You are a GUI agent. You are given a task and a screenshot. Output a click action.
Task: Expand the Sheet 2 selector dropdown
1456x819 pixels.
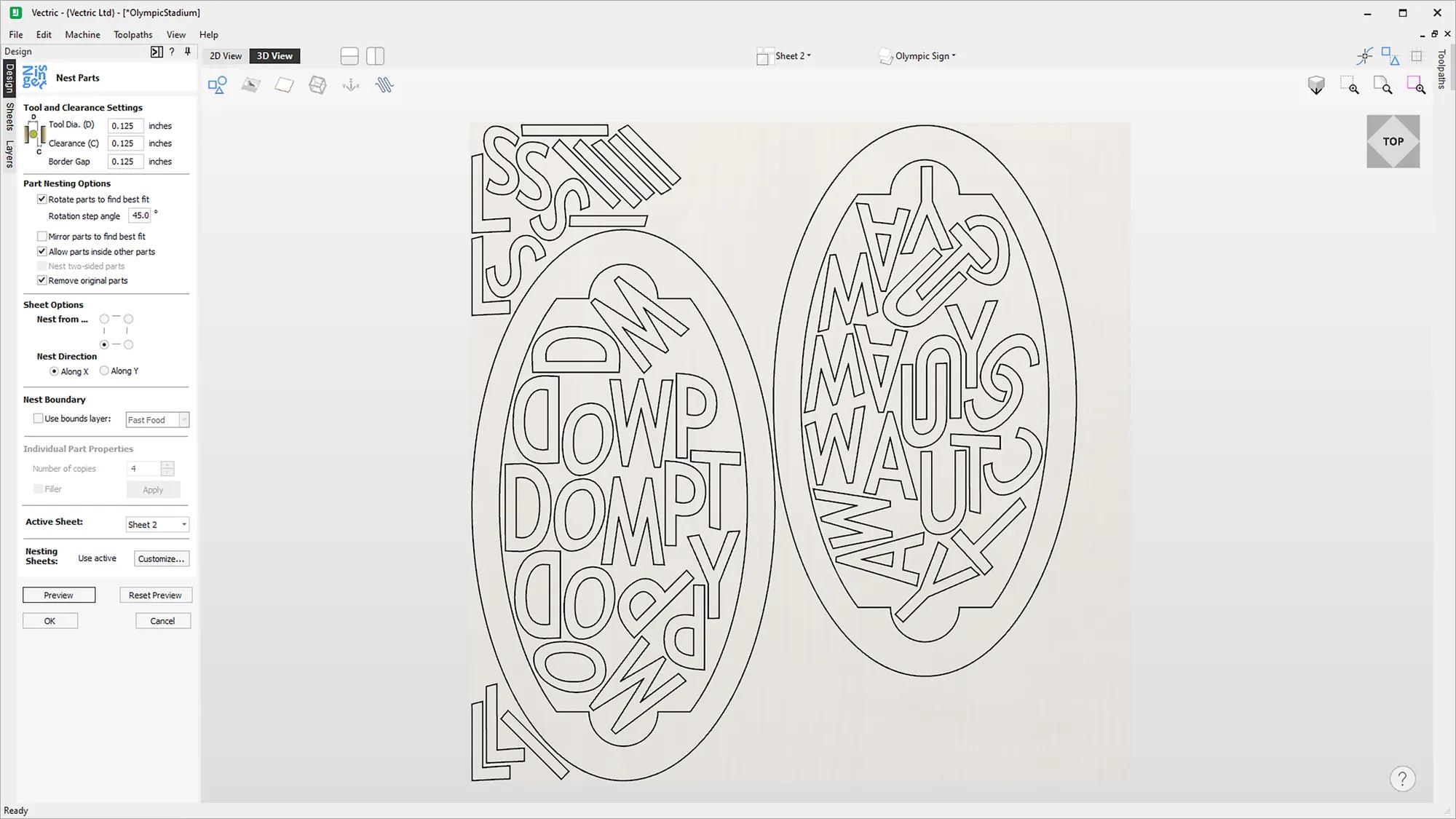(792, 56)
